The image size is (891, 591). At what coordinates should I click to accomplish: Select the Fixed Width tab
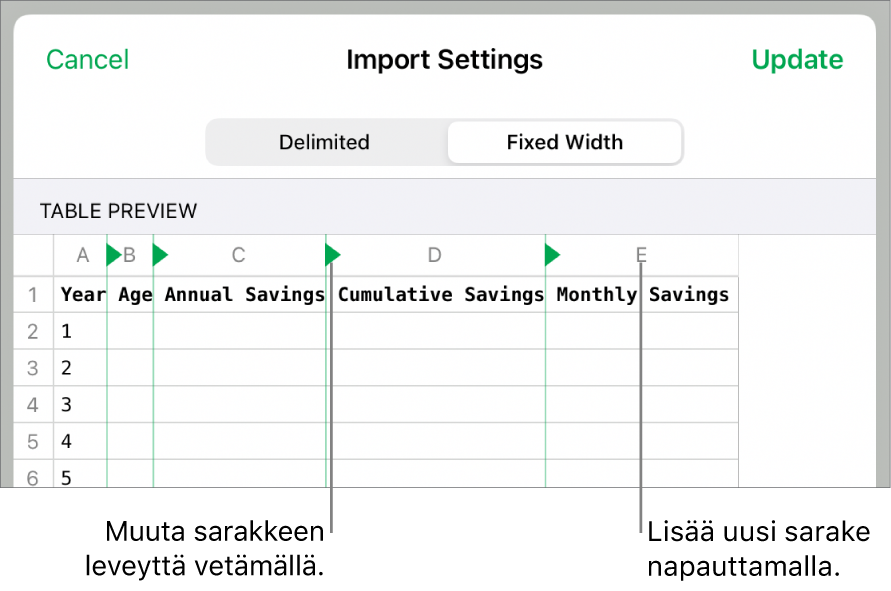click(564, 142)
